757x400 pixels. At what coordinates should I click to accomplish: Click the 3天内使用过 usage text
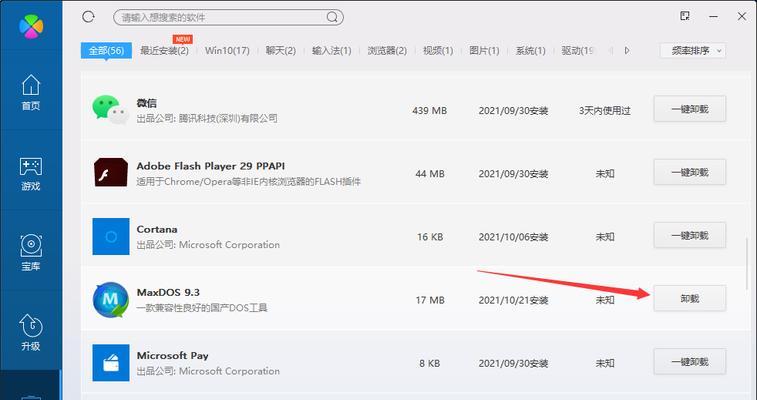[605, 110]
